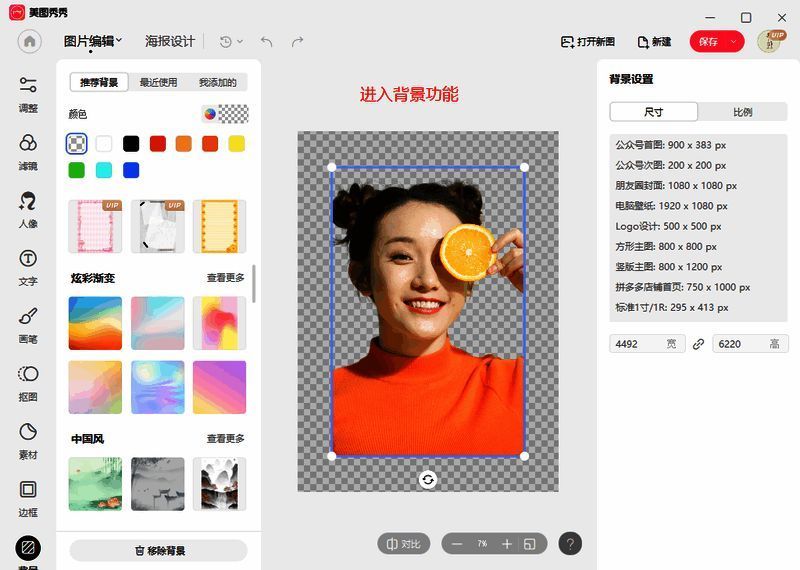
Task: Open the 素材 materials panel
Action: tap(28, 441)
